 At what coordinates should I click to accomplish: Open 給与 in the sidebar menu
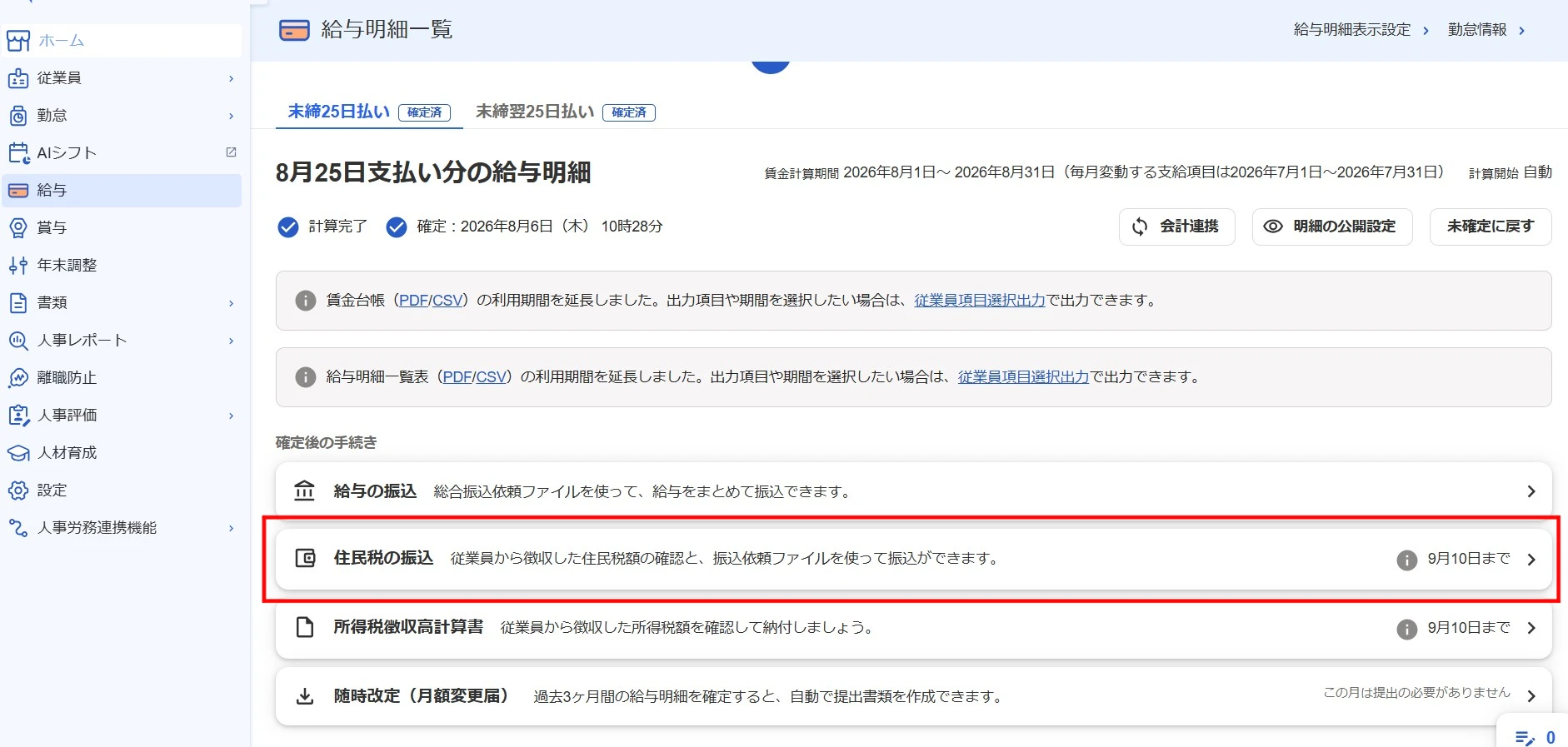coord(122,191)
